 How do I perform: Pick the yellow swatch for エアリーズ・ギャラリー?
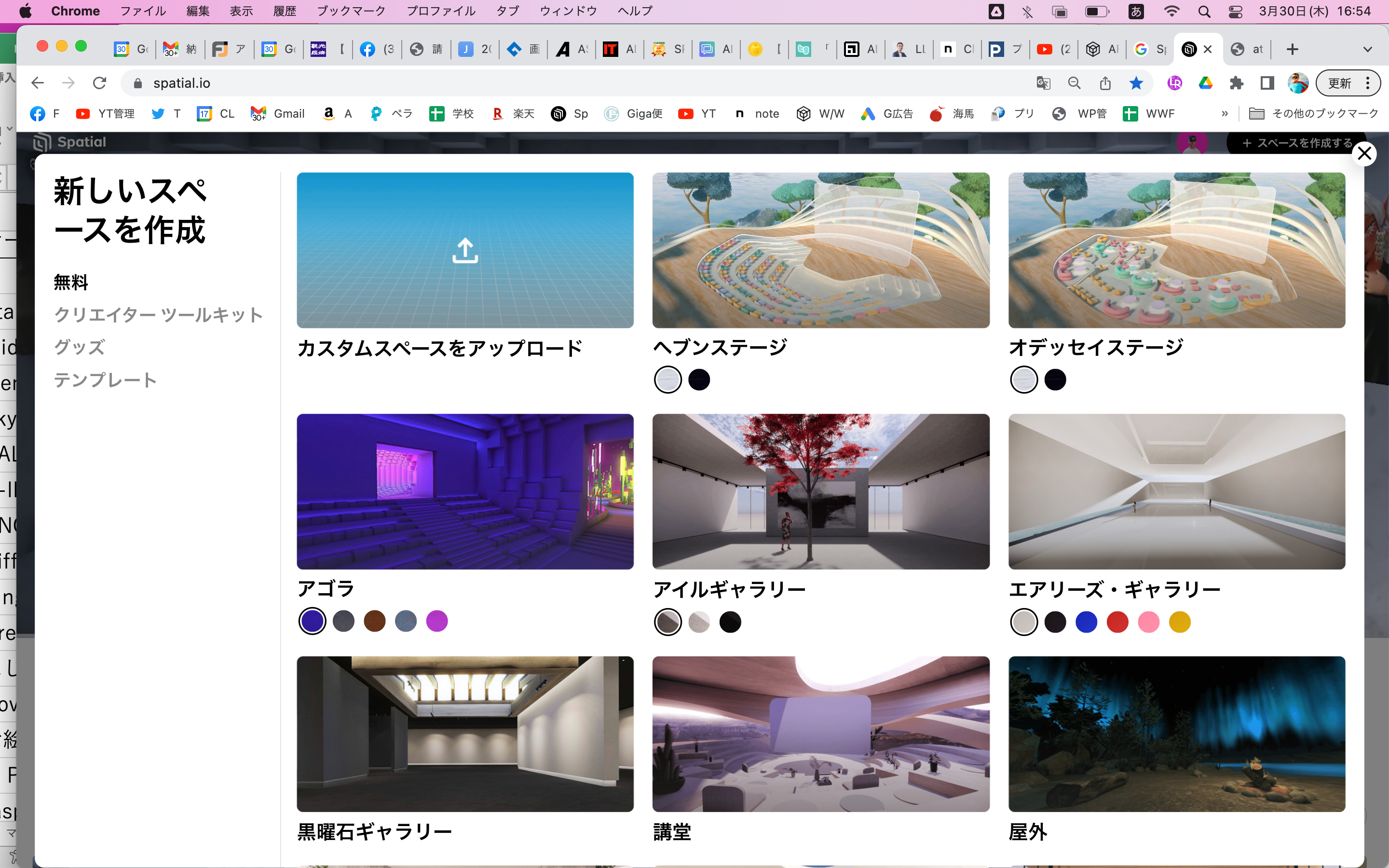pos(1180,622)
